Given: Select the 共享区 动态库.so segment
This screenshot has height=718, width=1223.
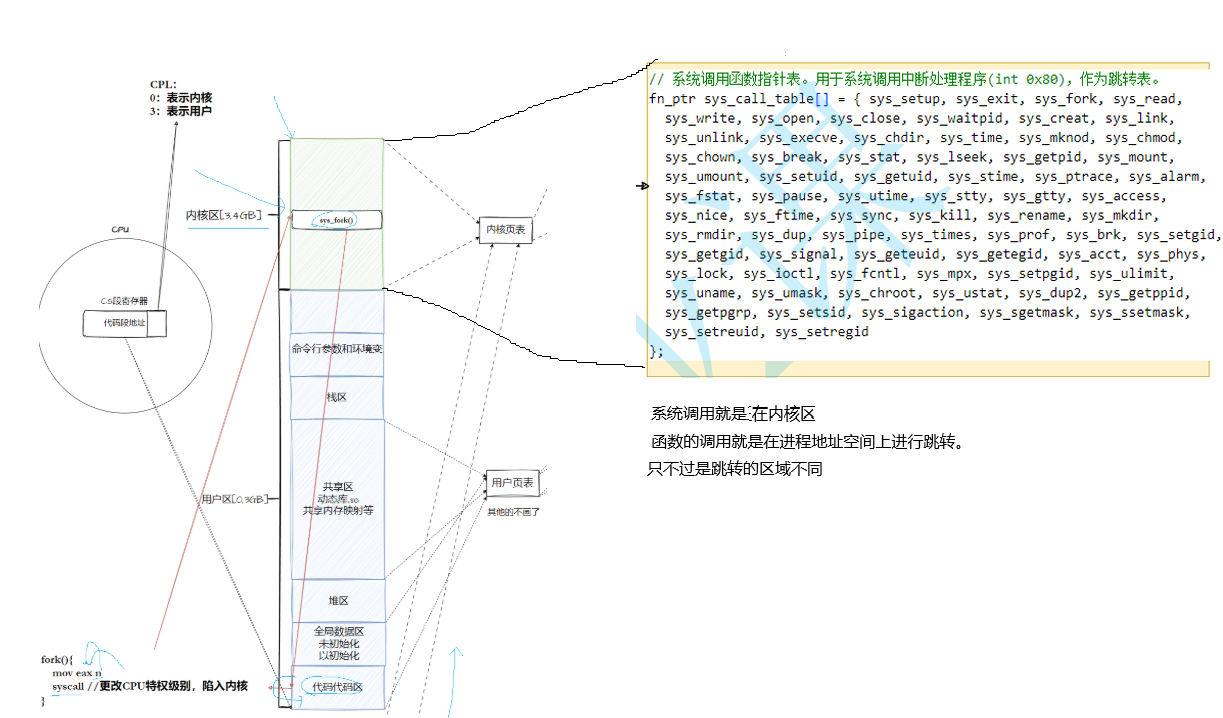Looking at the screenshot, I should point(337,498).
